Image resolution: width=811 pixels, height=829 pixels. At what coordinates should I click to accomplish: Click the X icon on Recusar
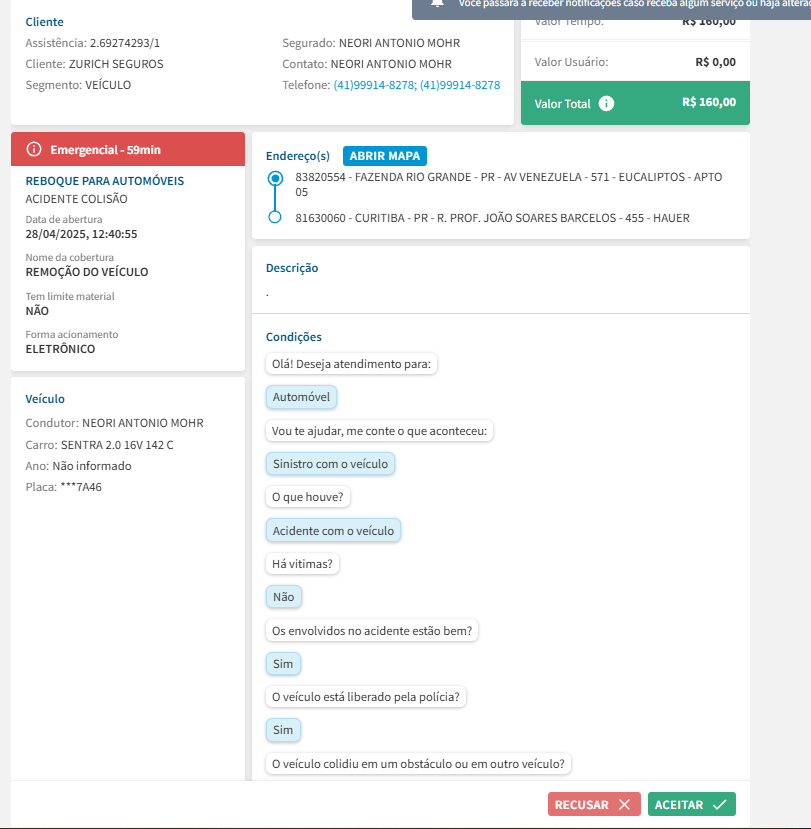624,804
